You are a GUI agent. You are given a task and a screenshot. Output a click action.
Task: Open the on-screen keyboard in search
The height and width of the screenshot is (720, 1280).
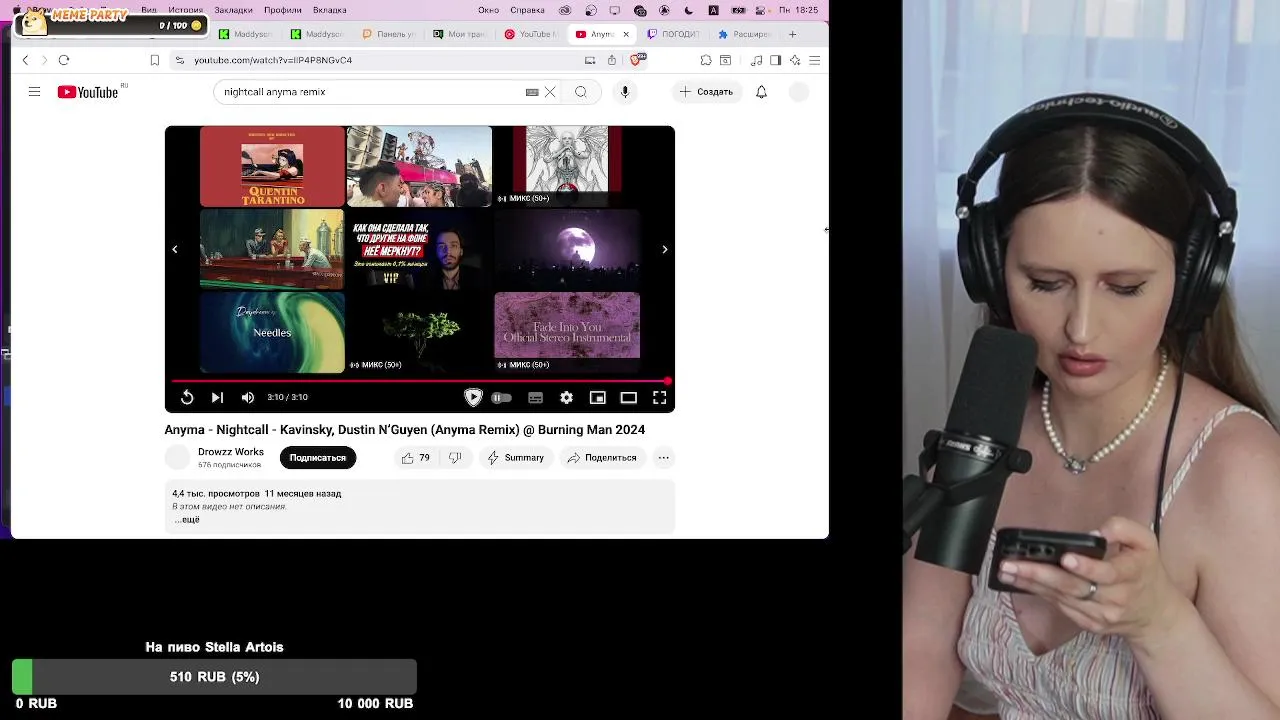(532, 92)
